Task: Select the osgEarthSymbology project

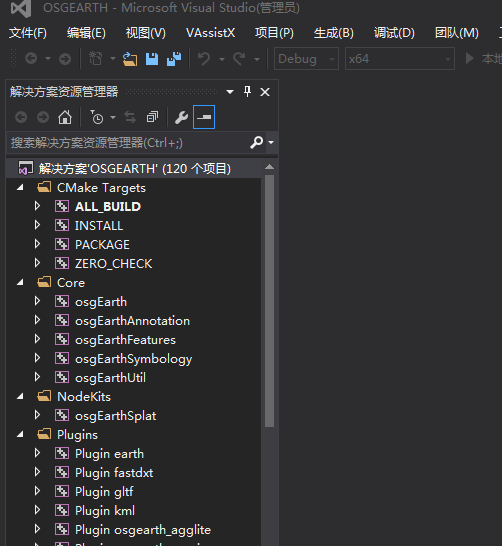Action: pos(134,359)
